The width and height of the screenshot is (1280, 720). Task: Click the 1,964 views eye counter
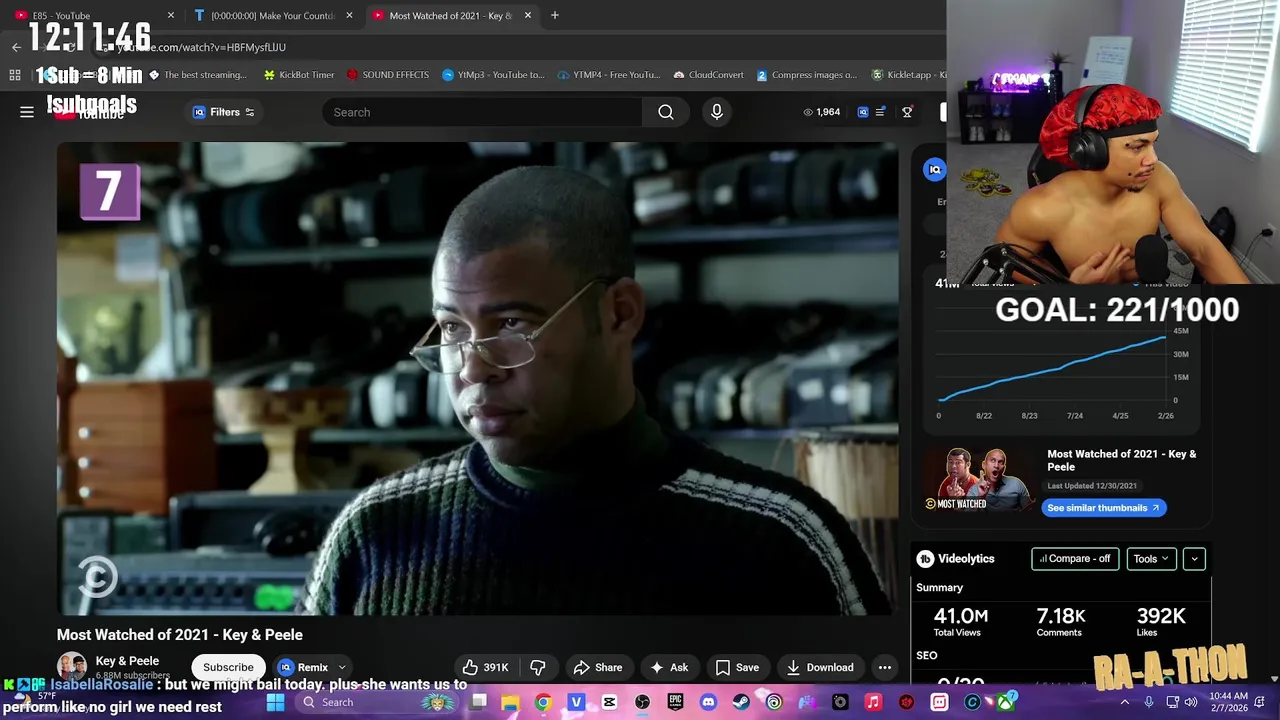tap(822, 112)
